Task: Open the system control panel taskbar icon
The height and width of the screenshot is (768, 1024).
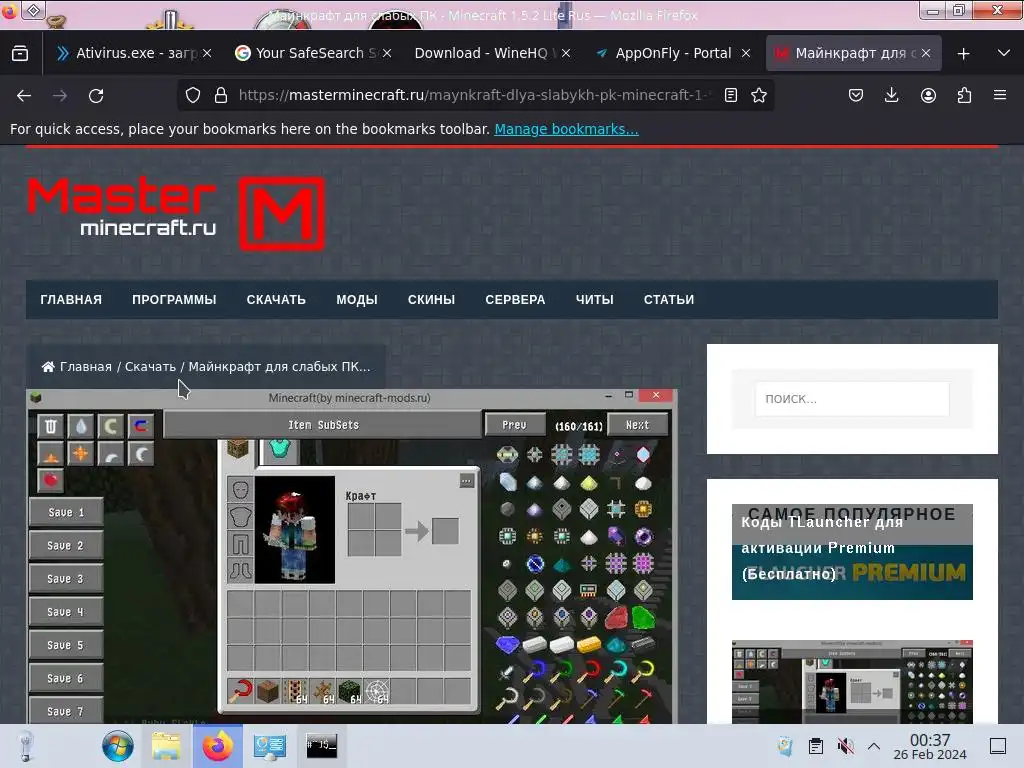Action: (270, 746)
